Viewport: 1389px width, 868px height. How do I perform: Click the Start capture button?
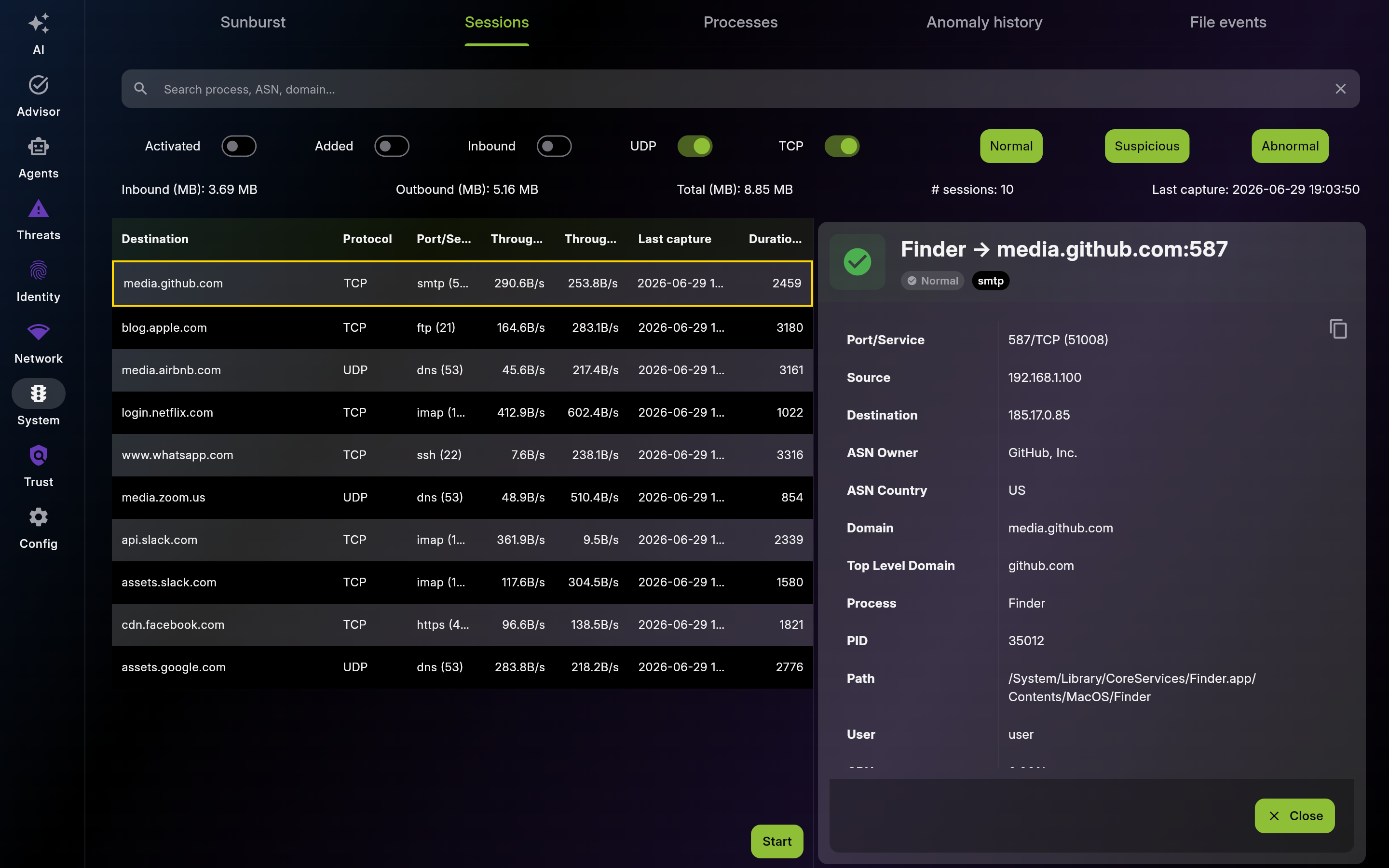coord(776,841)
